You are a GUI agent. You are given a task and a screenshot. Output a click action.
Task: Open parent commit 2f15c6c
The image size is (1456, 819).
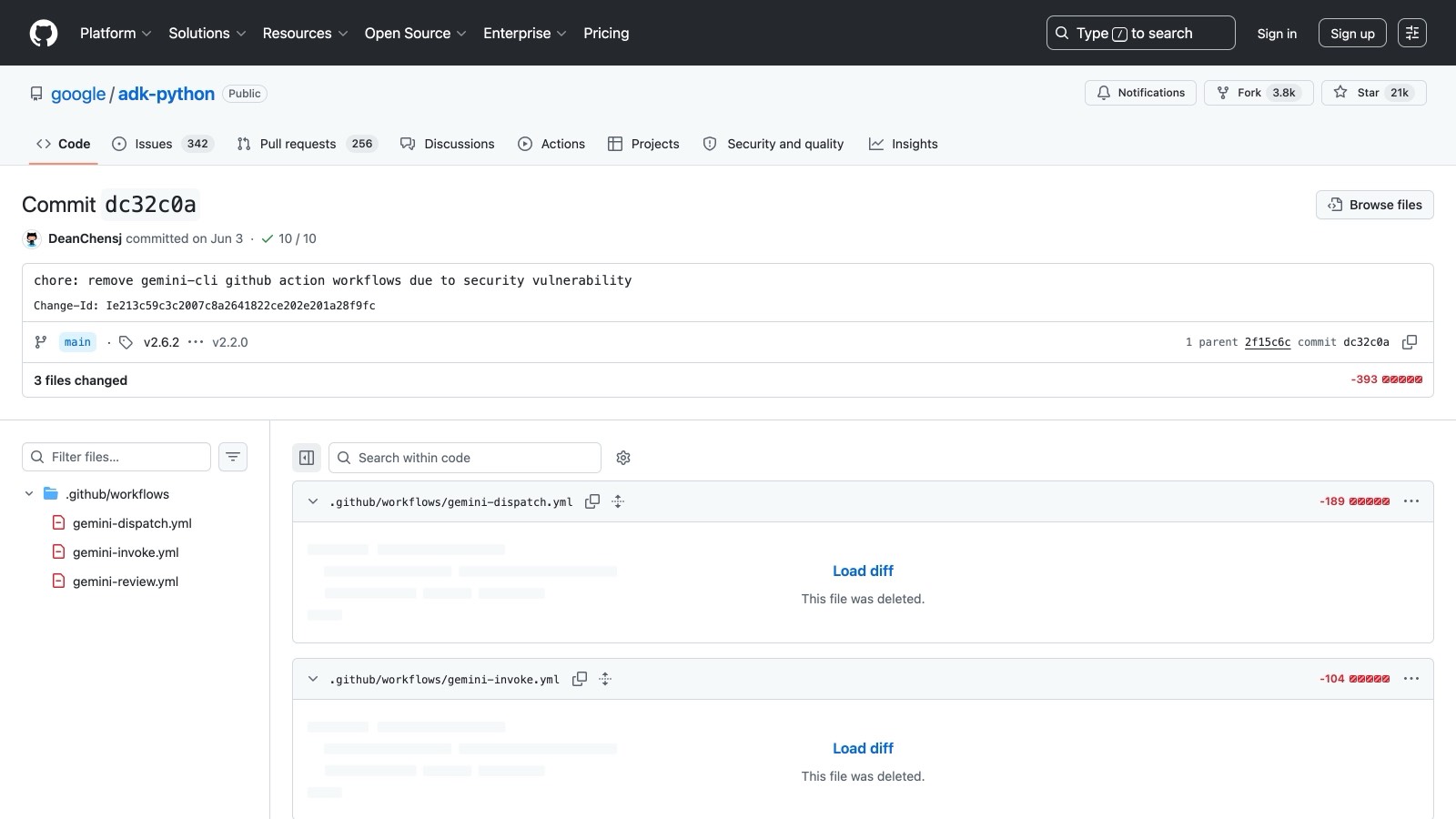click(1268, 342)
